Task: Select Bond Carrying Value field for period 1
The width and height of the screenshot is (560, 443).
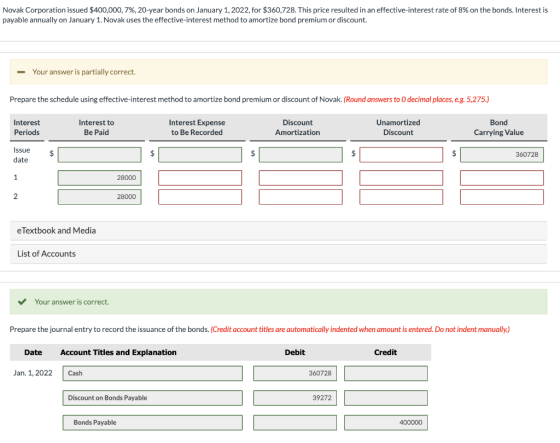Action: [502, 178]
